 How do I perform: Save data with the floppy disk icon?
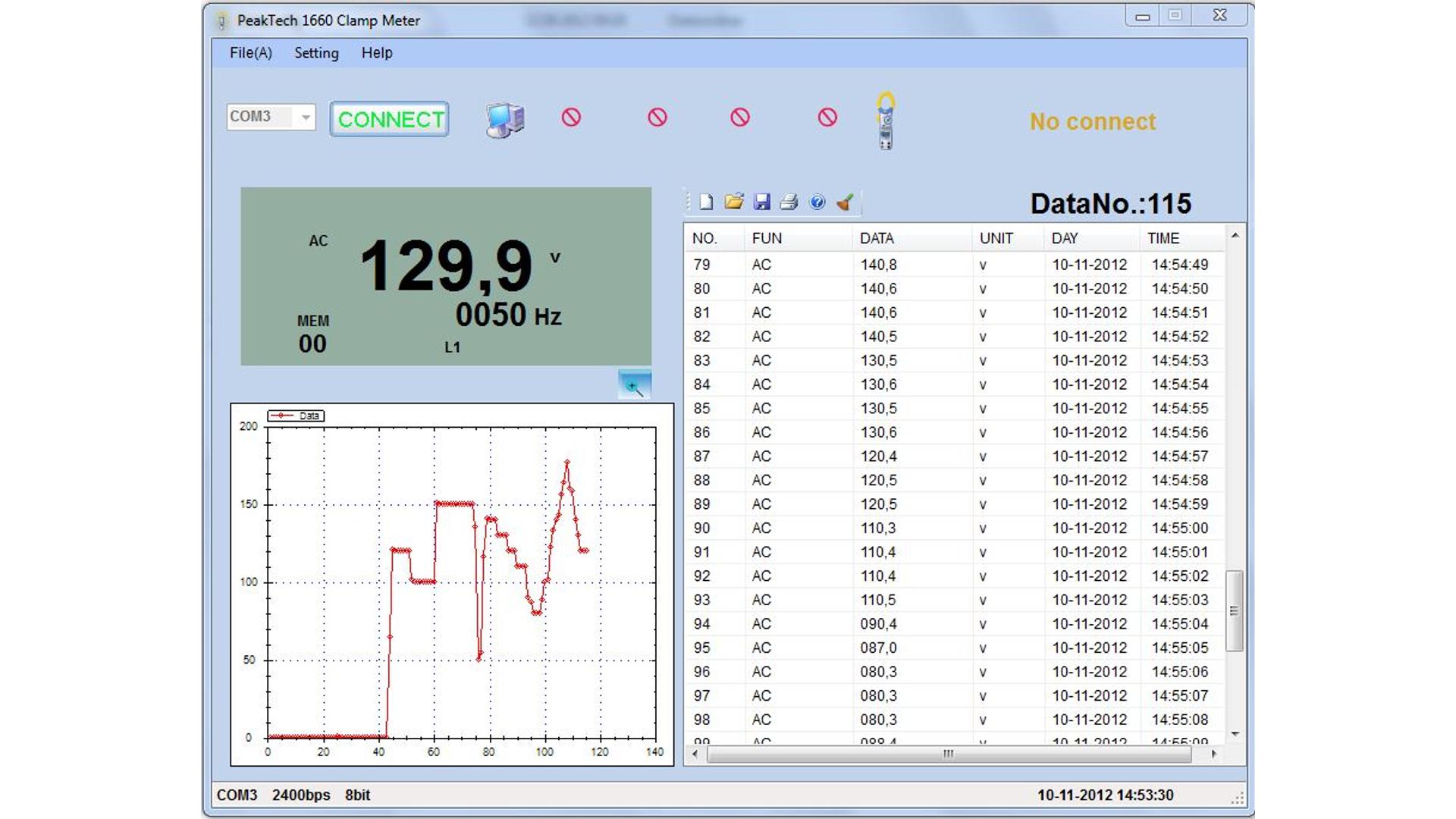(762, 202)
